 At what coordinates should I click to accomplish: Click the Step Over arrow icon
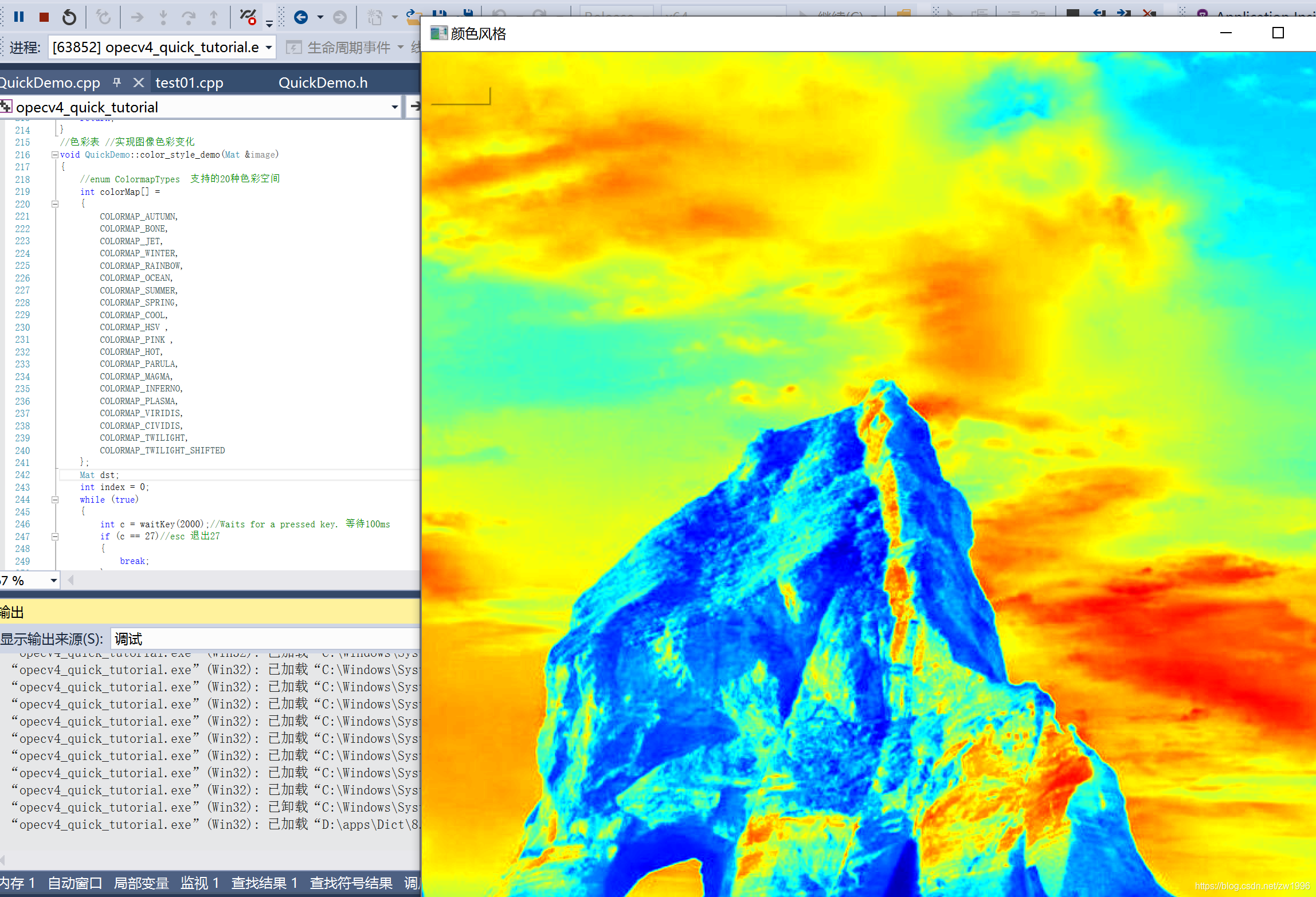coord(189,17)
